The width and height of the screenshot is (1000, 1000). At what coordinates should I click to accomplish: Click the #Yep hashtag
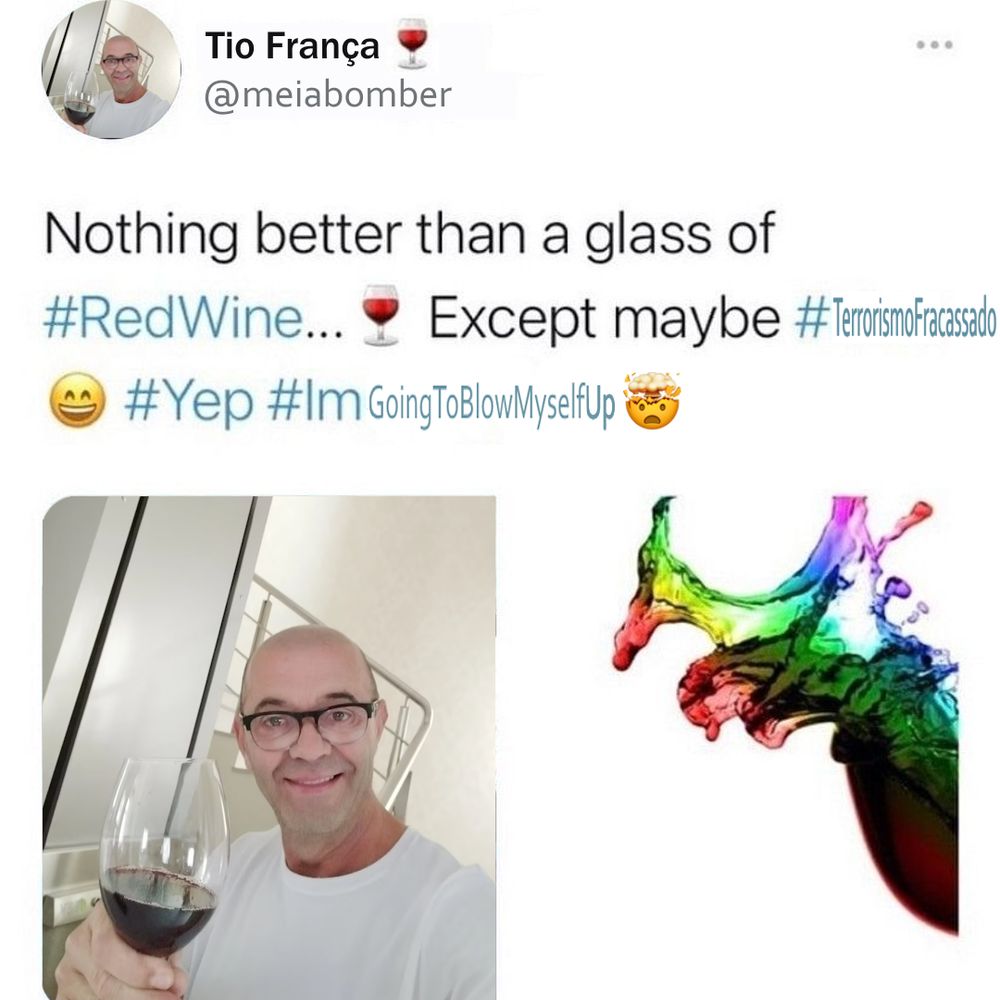click(x=189, y=402)
